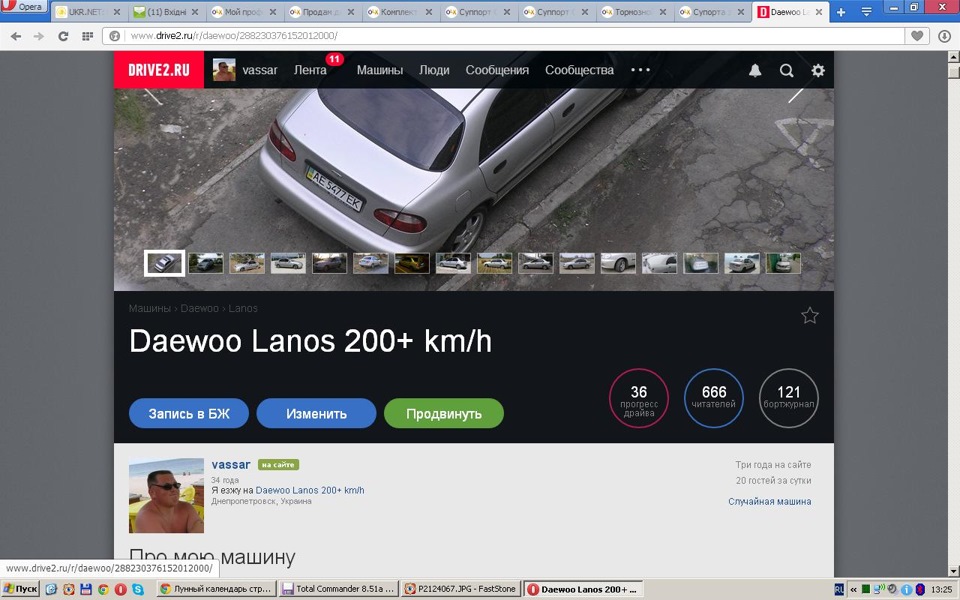Viewport: 960px width, 600px height.
Task: Click the 13:25 taskbar clock
Action: [x=942, y=590]
